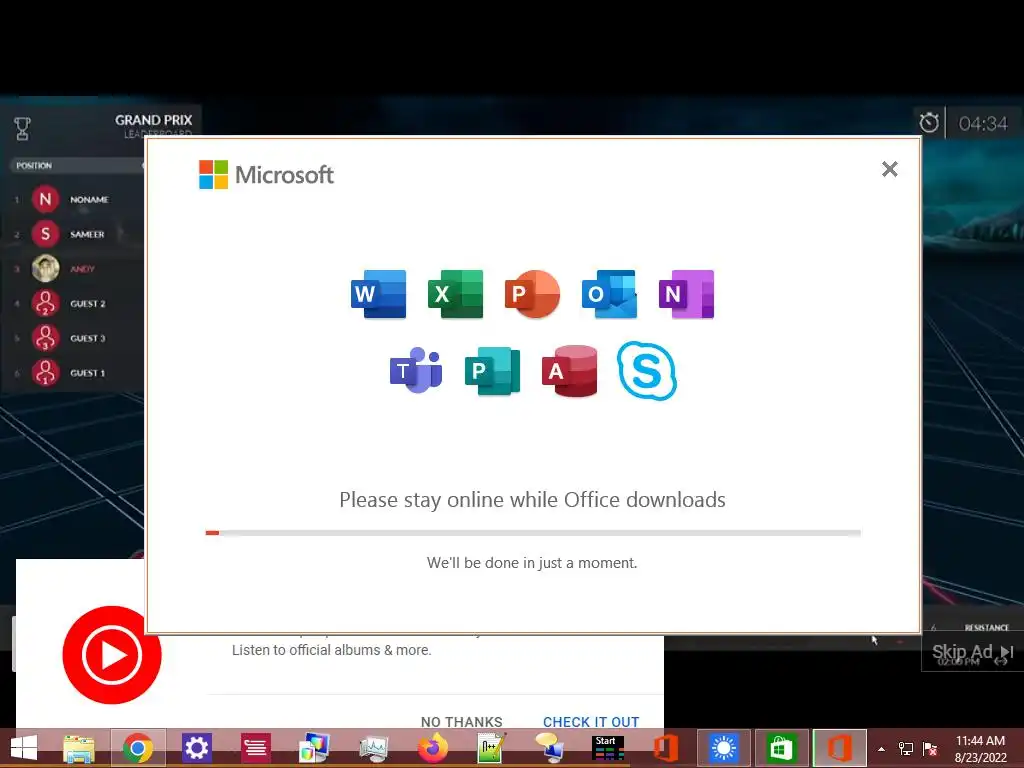Switch to Google Chrome on taskbar
Screen dimensions: 1024x768
(x=138, y=748)
